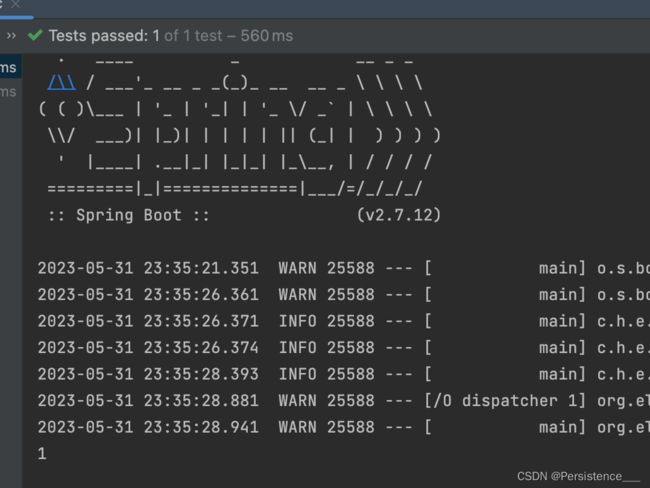The width and height of the screenshot is (650, 488).
Task: Click the log line at 23:35:21.351
Action: pos(344,268)
